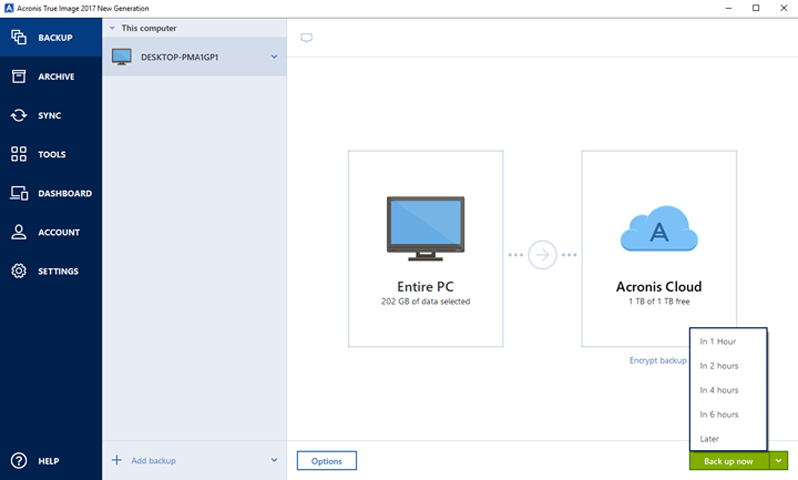
Task: Click the SETTINGS sidebar label
Action: [58, 271]
